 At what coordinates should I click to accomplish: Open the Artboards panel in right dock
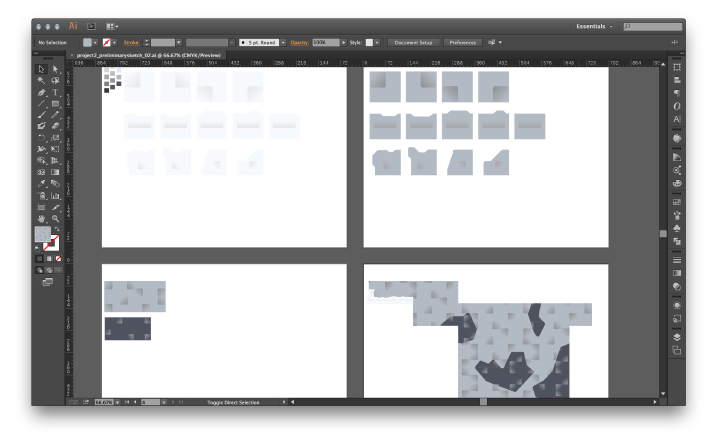pos(677,349)
